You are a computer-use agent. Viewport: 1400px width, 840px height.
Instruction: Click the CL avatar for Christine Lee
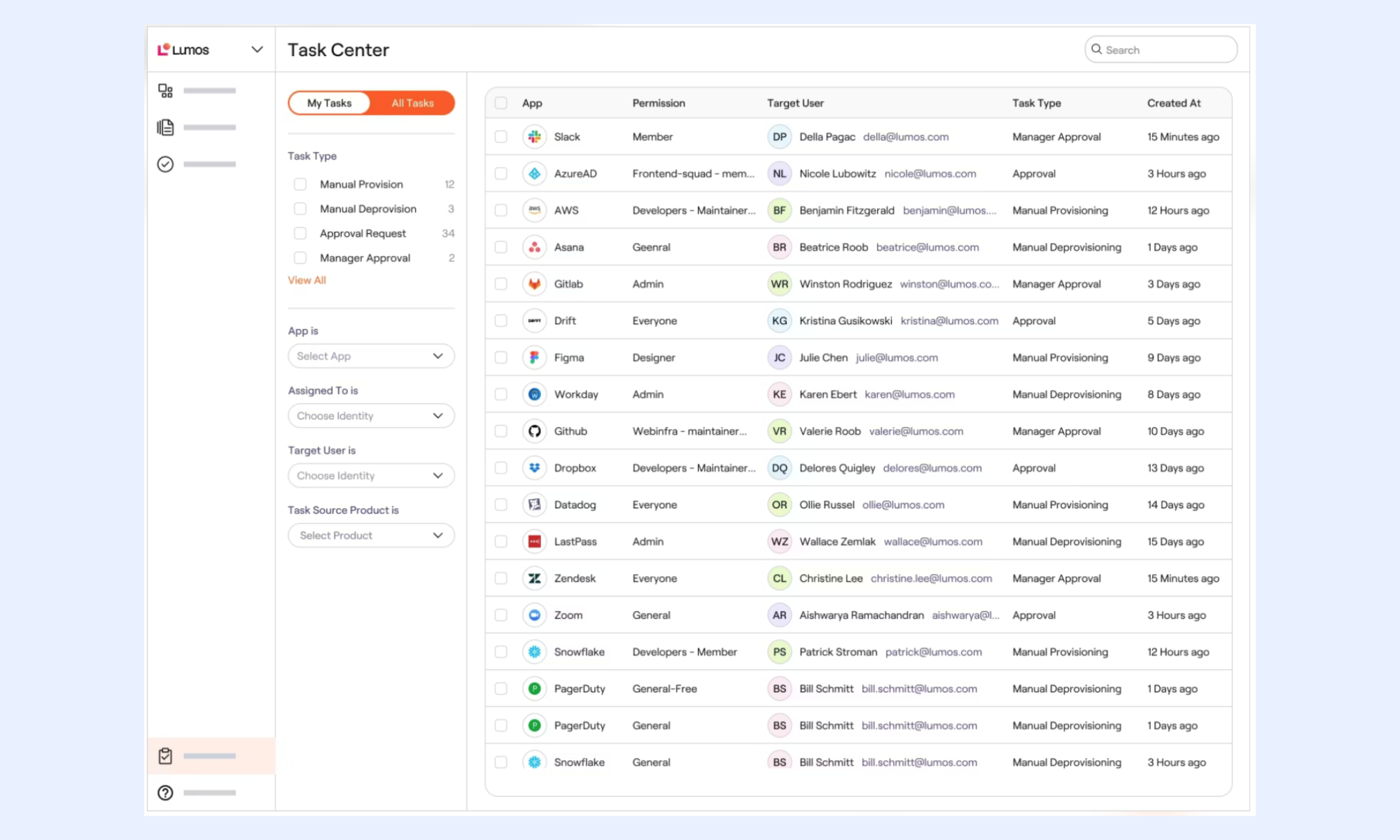click(779, 578)
